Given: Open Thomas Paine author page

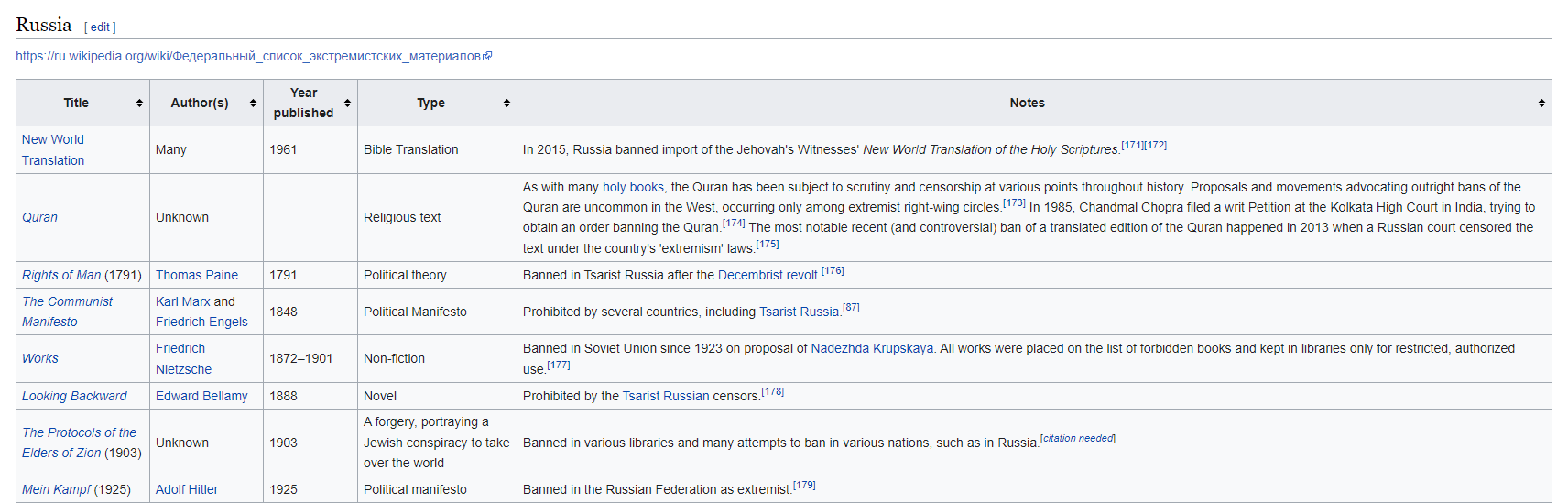Looking at the screenshot, I should [197, 275].
